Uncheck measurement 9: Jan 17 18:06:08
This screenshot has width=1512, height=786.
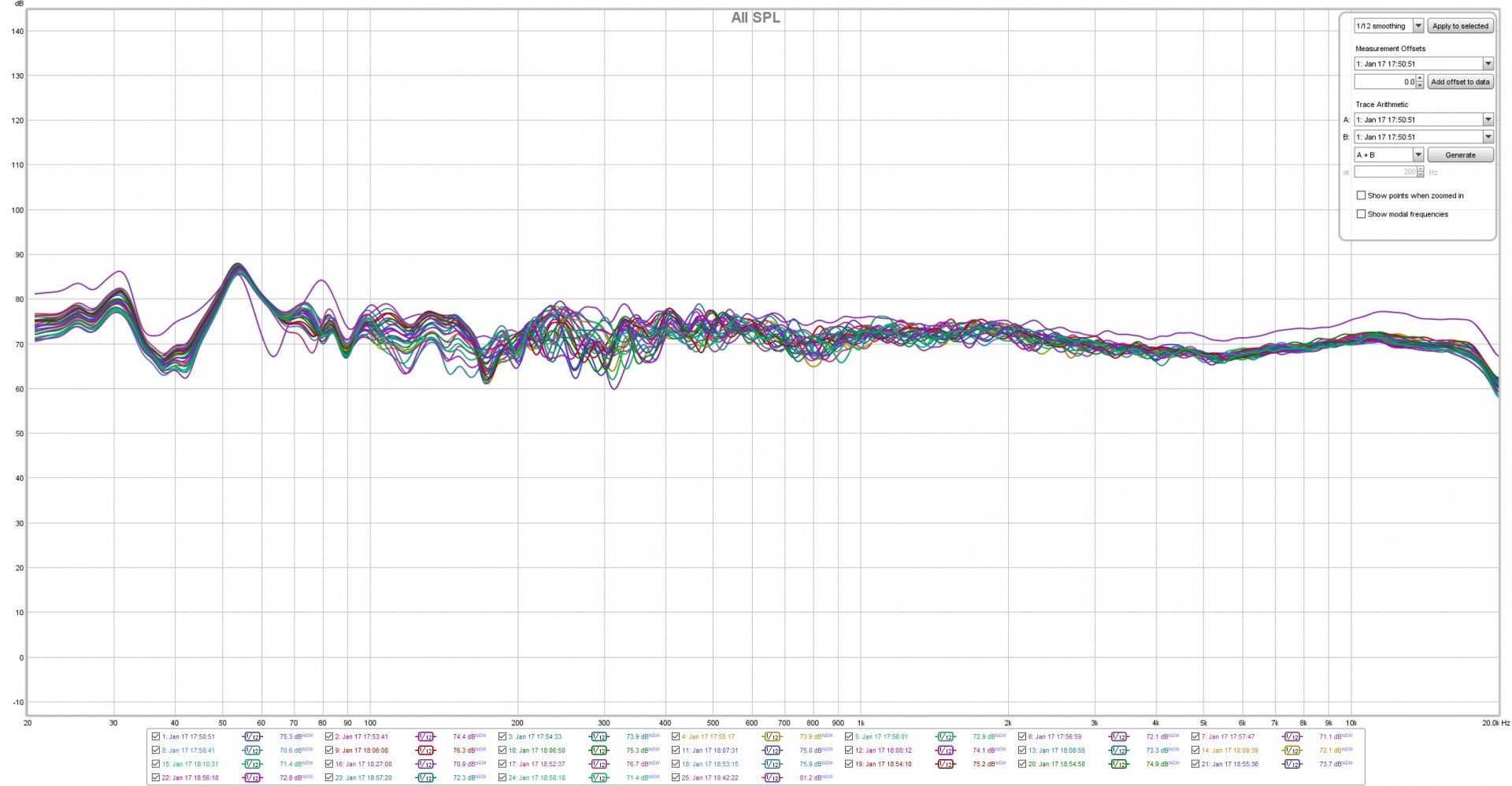click(329, 751)
